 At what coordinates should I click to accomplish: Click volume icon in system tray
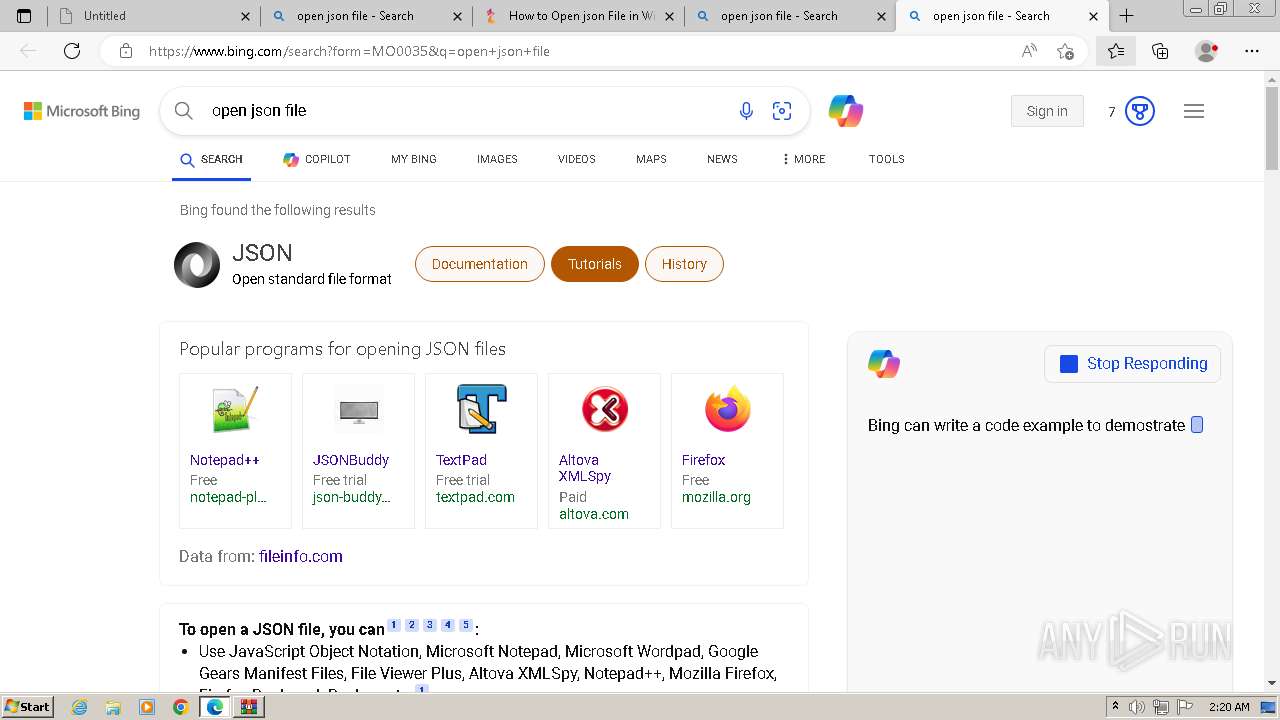click(1137, 707)
